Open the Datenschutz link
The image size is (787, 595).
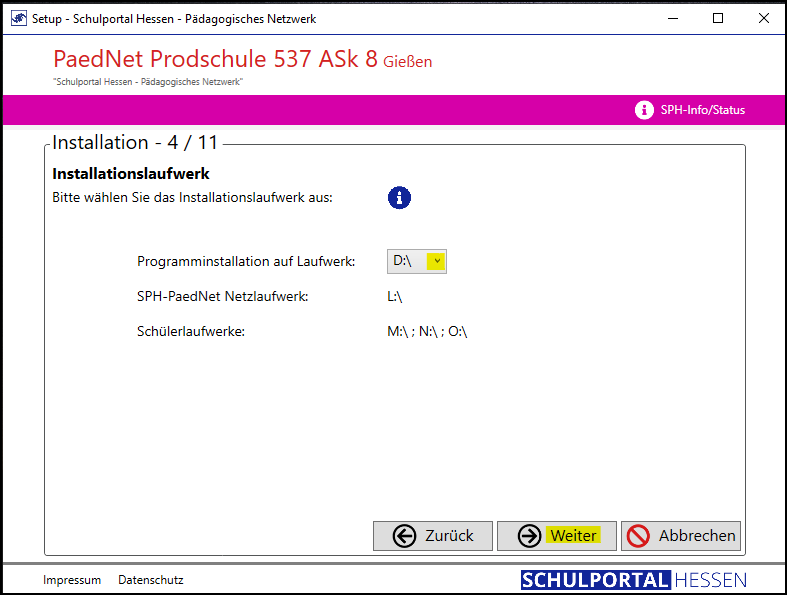(x=151, y=580)
